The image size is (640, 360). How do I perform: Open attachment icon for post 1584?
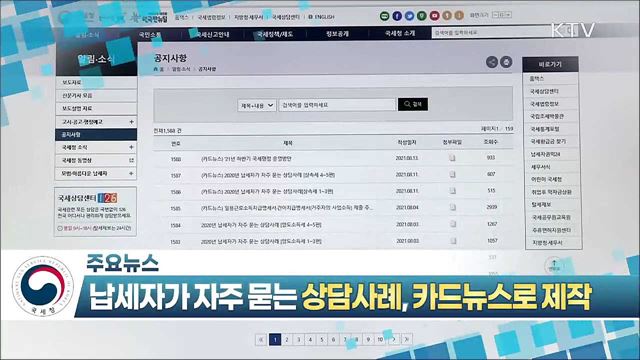pos(453,224)
